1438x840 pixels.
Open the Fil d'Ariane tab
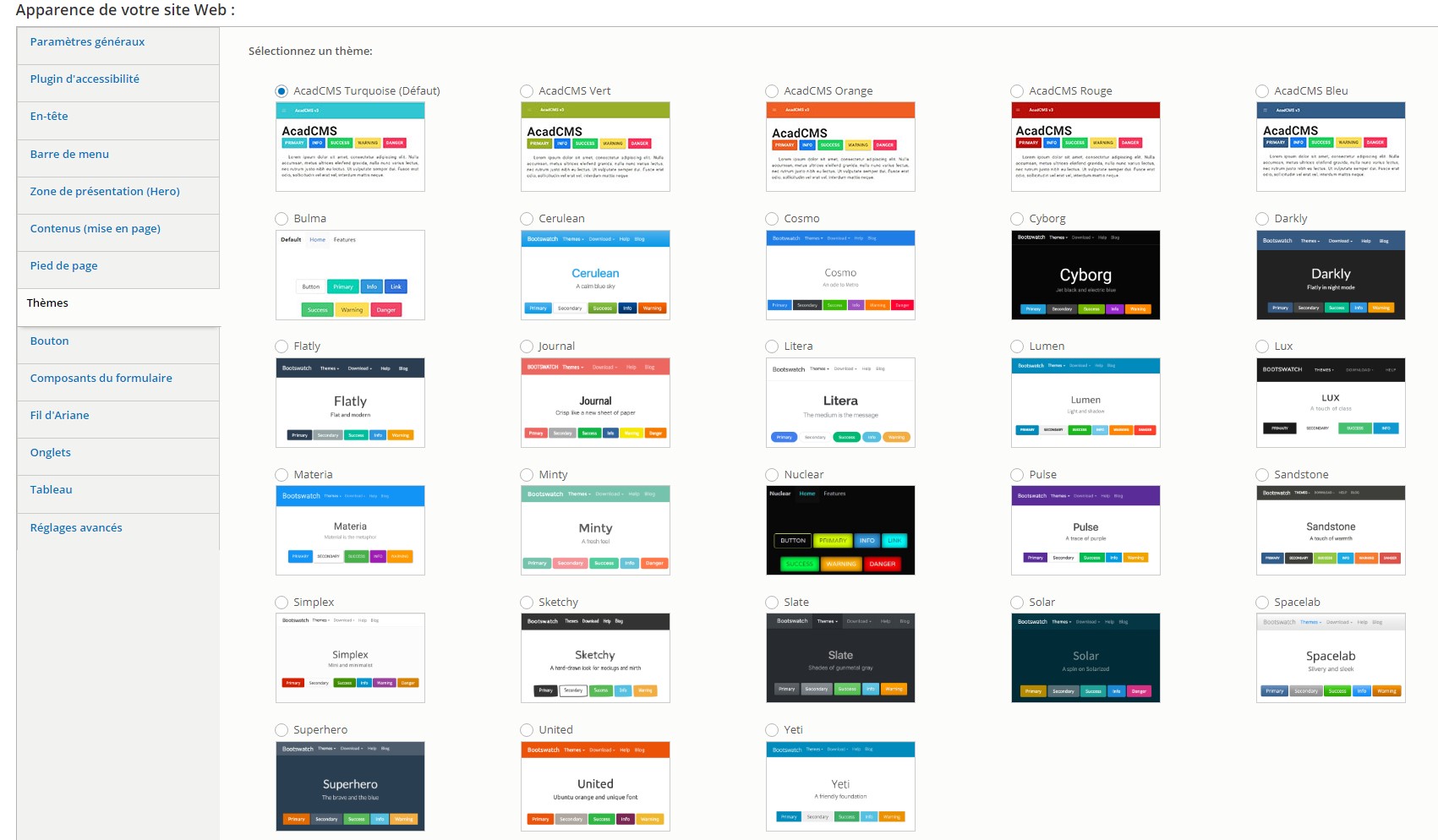[118, 419]
